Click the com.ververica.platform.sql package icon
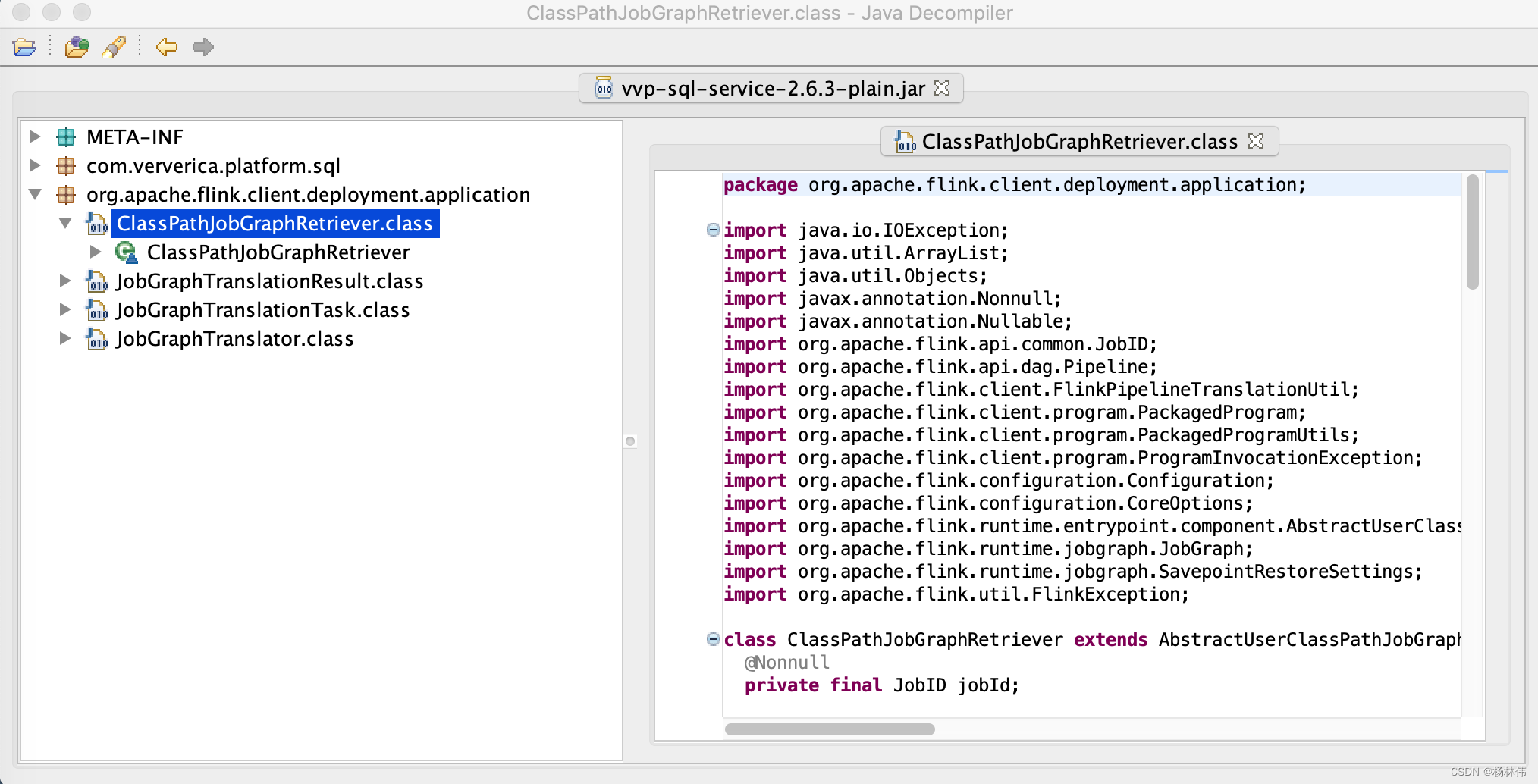This screenshot has height=784, width=1538. (x=66, y=166)
